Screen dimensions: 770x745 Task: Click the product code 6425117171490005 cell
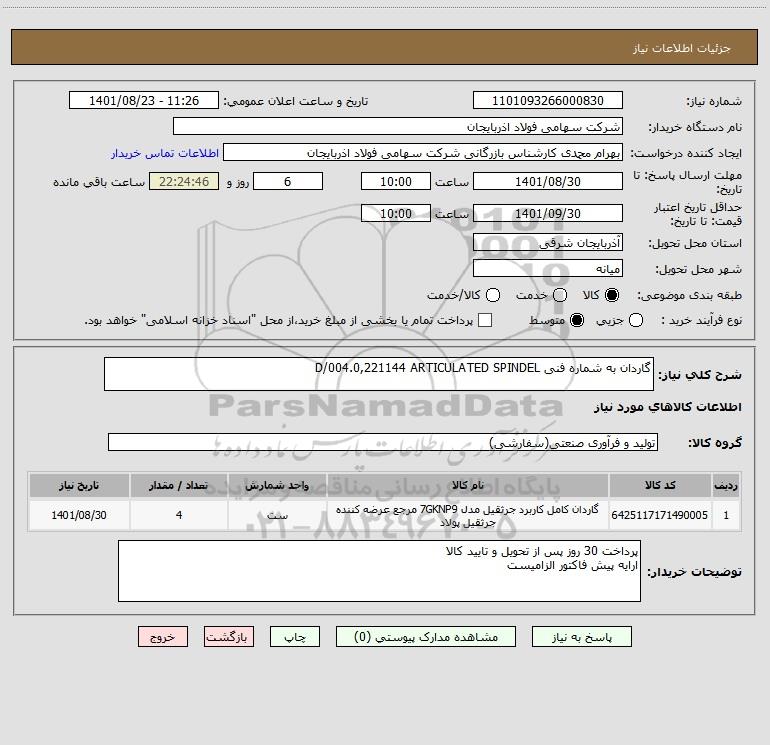(x=660, y=515)
